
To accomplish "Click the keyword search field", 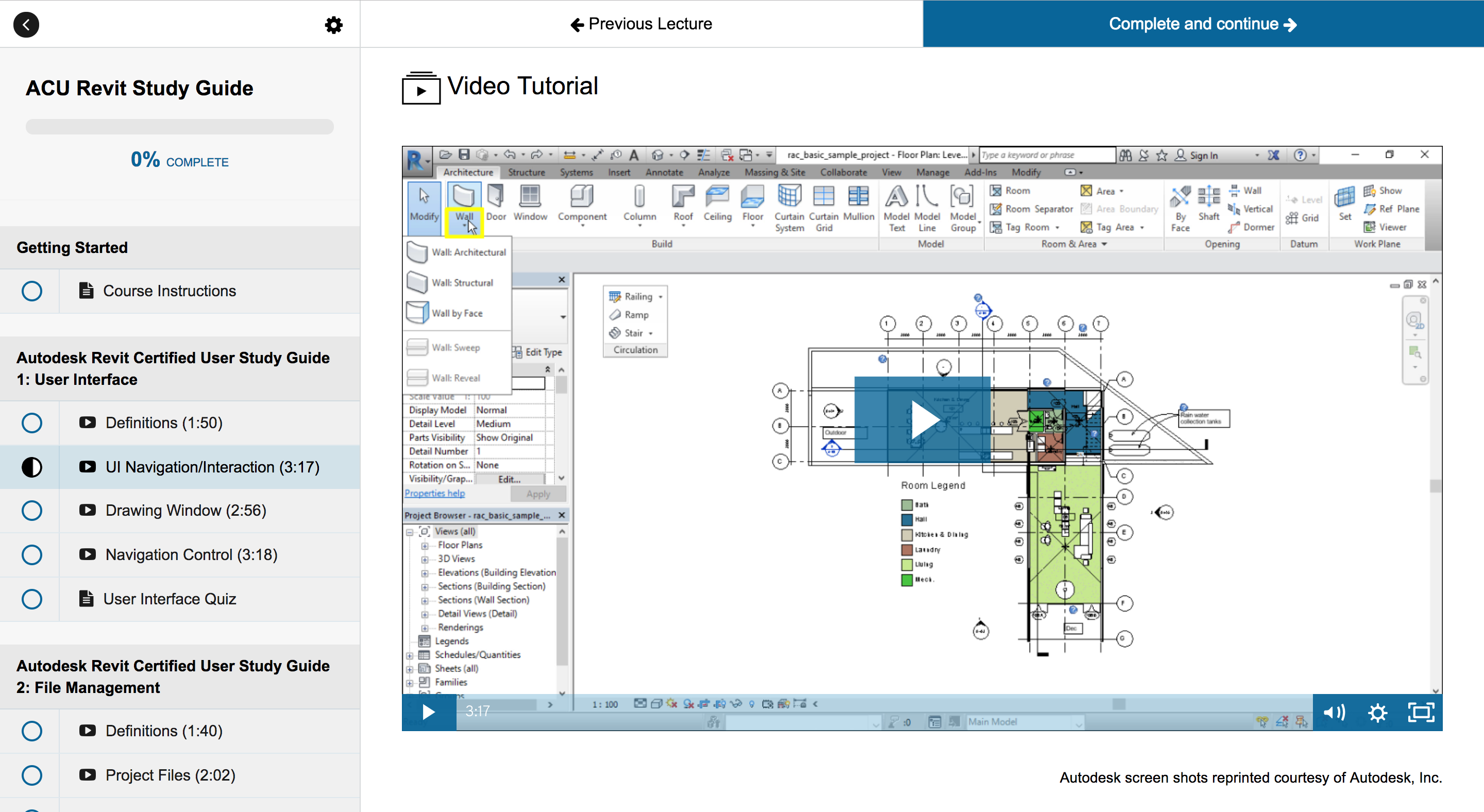I will pyautogui.click(x=1048, y=155).
